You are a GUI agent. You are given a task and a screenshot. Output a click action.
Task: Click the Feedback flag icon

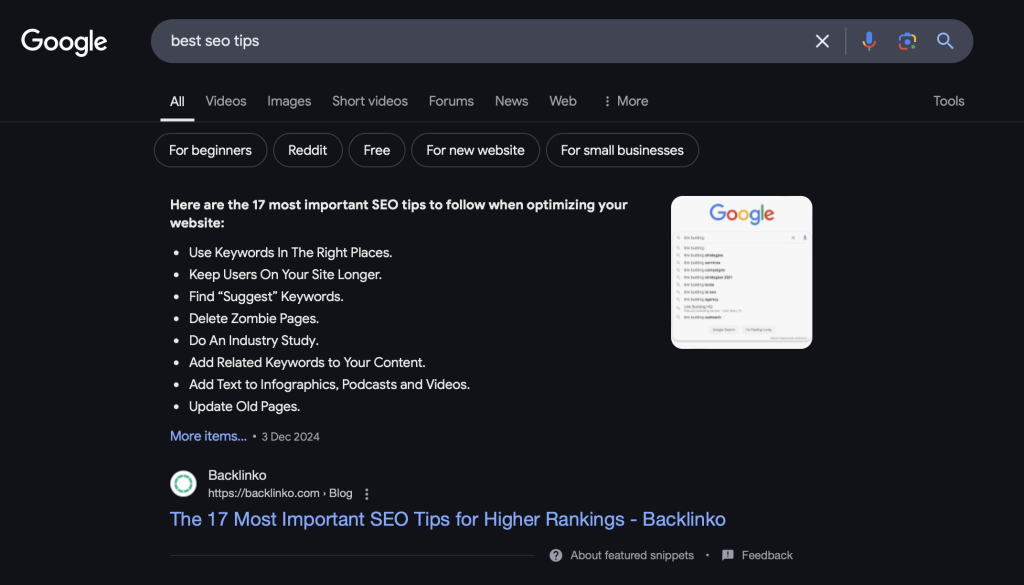pyautogui.click(x=728, y=556)
